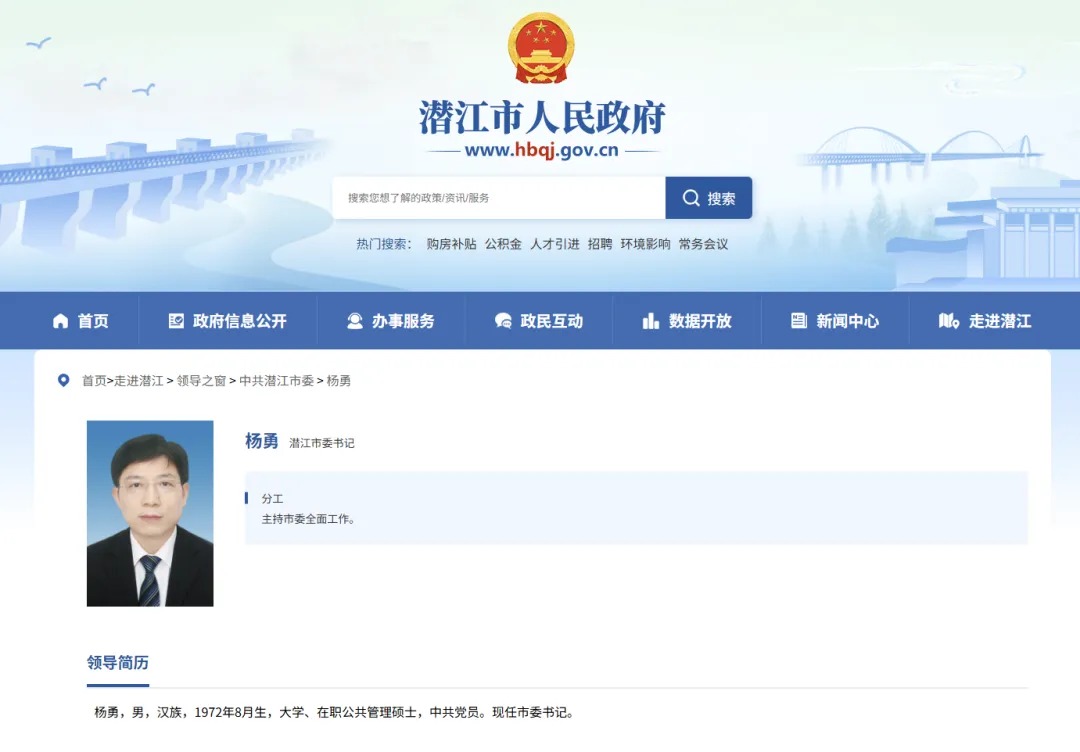Click the title text 潜江市委书记
This screenshot has width=1080, height=752.
[x=322, y=443]
